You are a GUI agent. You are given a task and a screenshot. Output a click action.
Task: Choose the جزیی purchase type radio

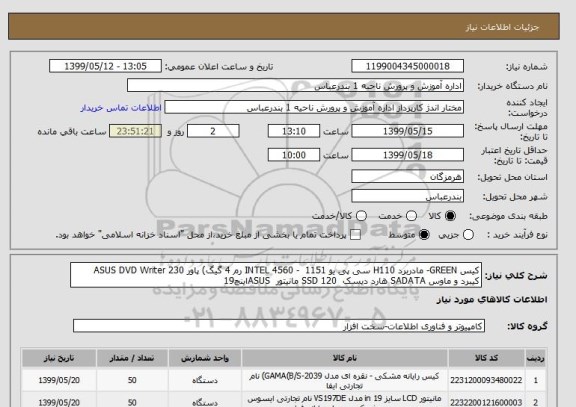(x=468, y=235)
